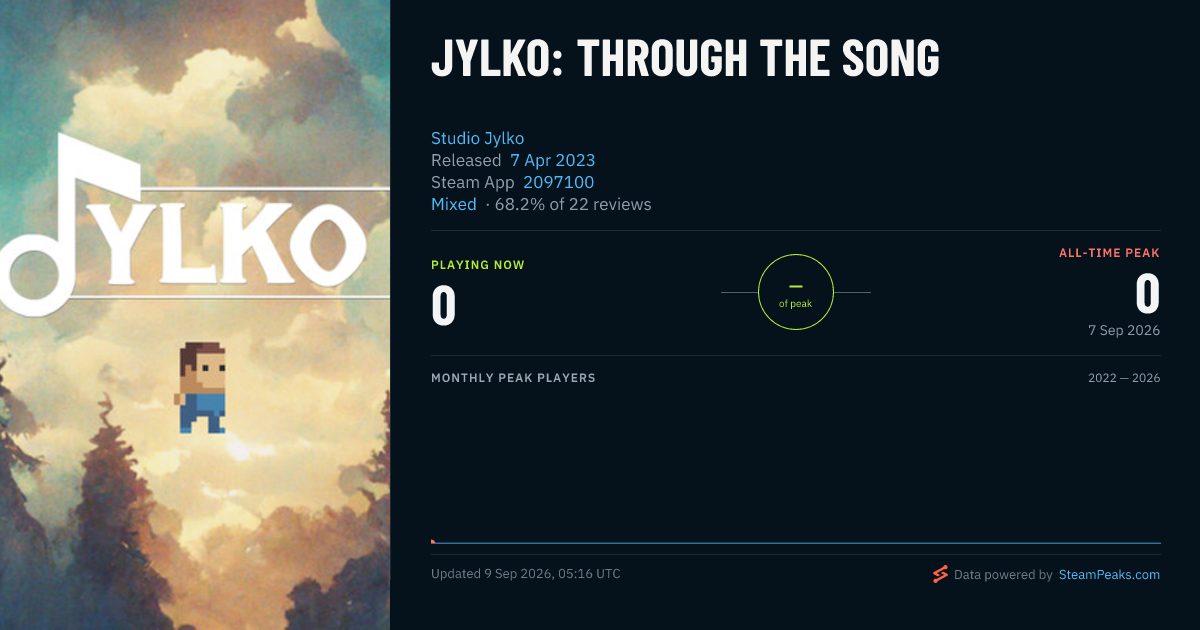1200x630 pixels.
Task: Open Steam App ID 2097100 link
Action: (x=558, y=182)
